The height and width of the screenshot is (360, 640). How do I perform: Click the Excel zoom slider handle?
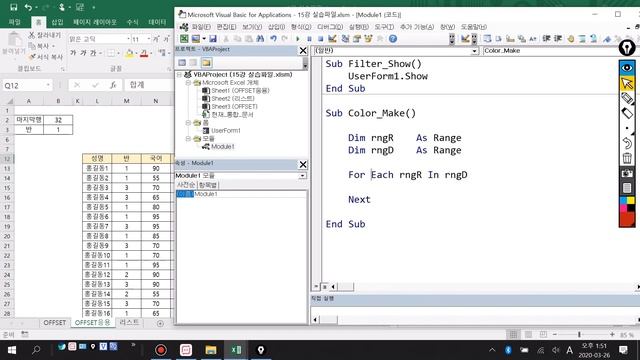tap(579, 335)
